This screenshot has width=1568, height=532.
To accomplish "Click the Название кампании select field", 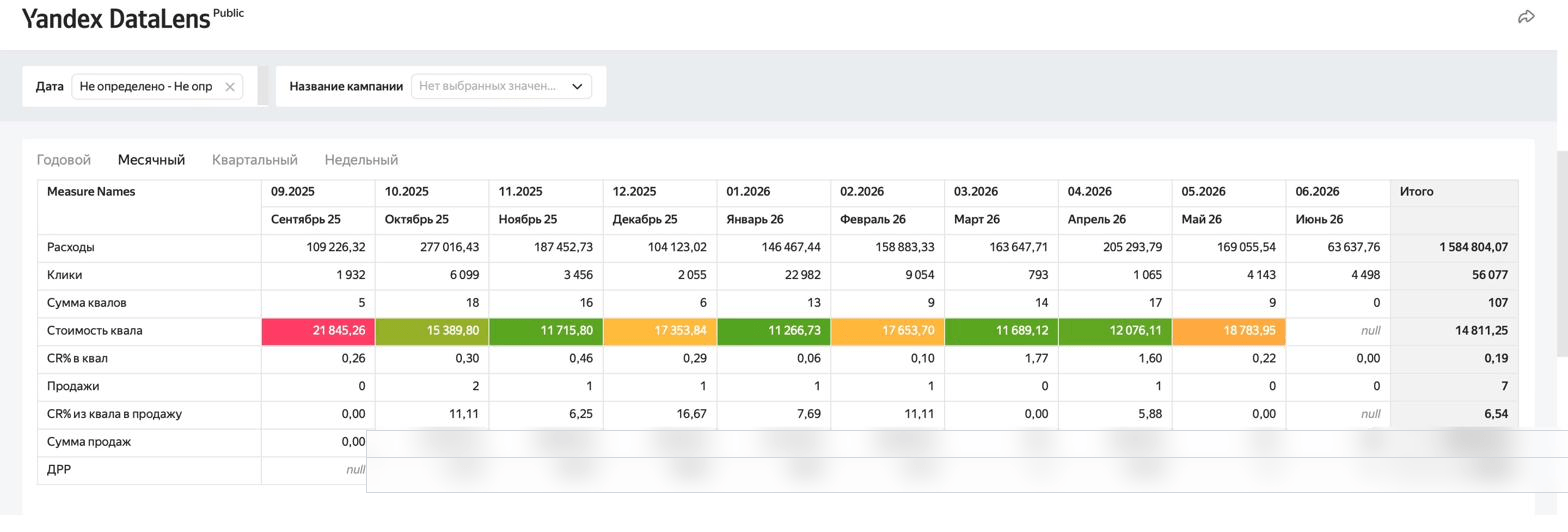I will tap(501, 87).
